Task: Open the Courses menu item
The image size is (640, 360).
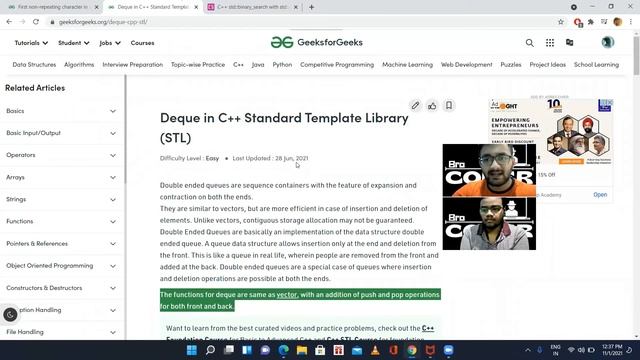Action: click(142, 43)
